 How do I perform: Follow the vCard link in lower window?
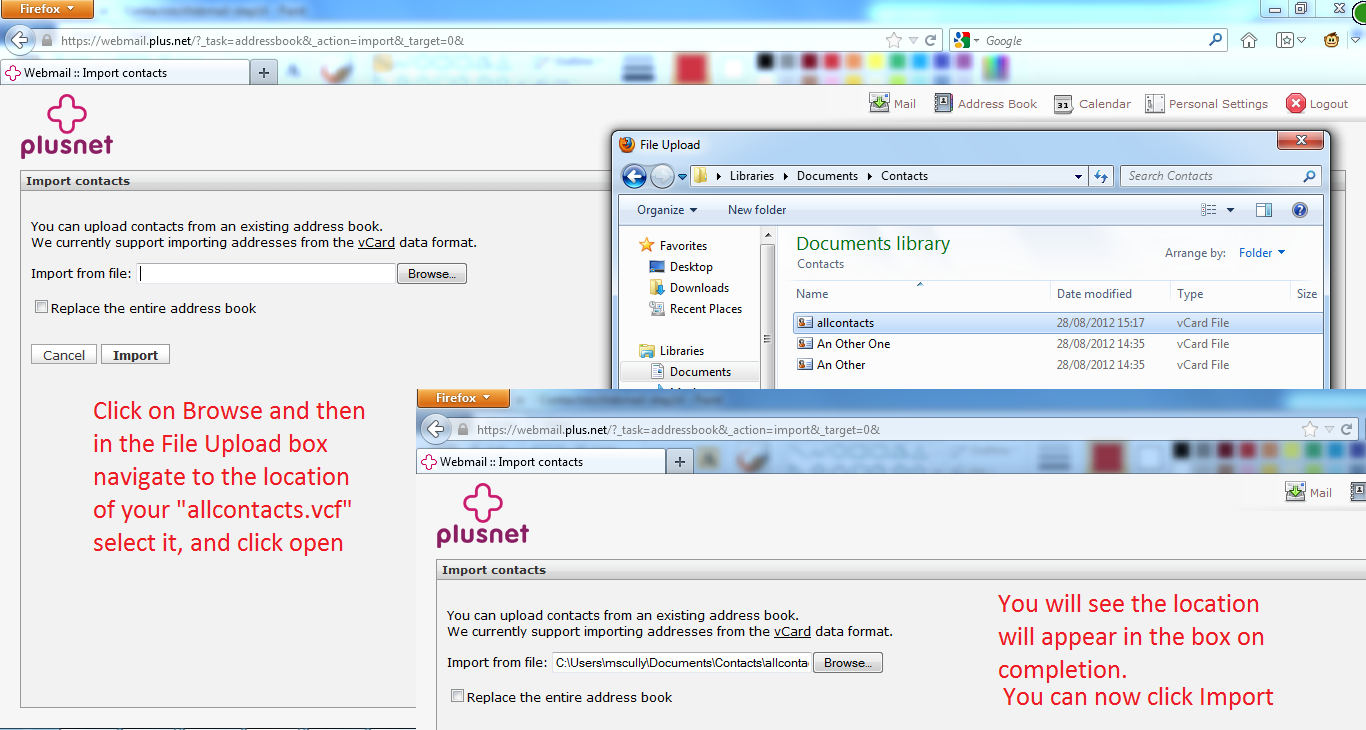point(793,631)
